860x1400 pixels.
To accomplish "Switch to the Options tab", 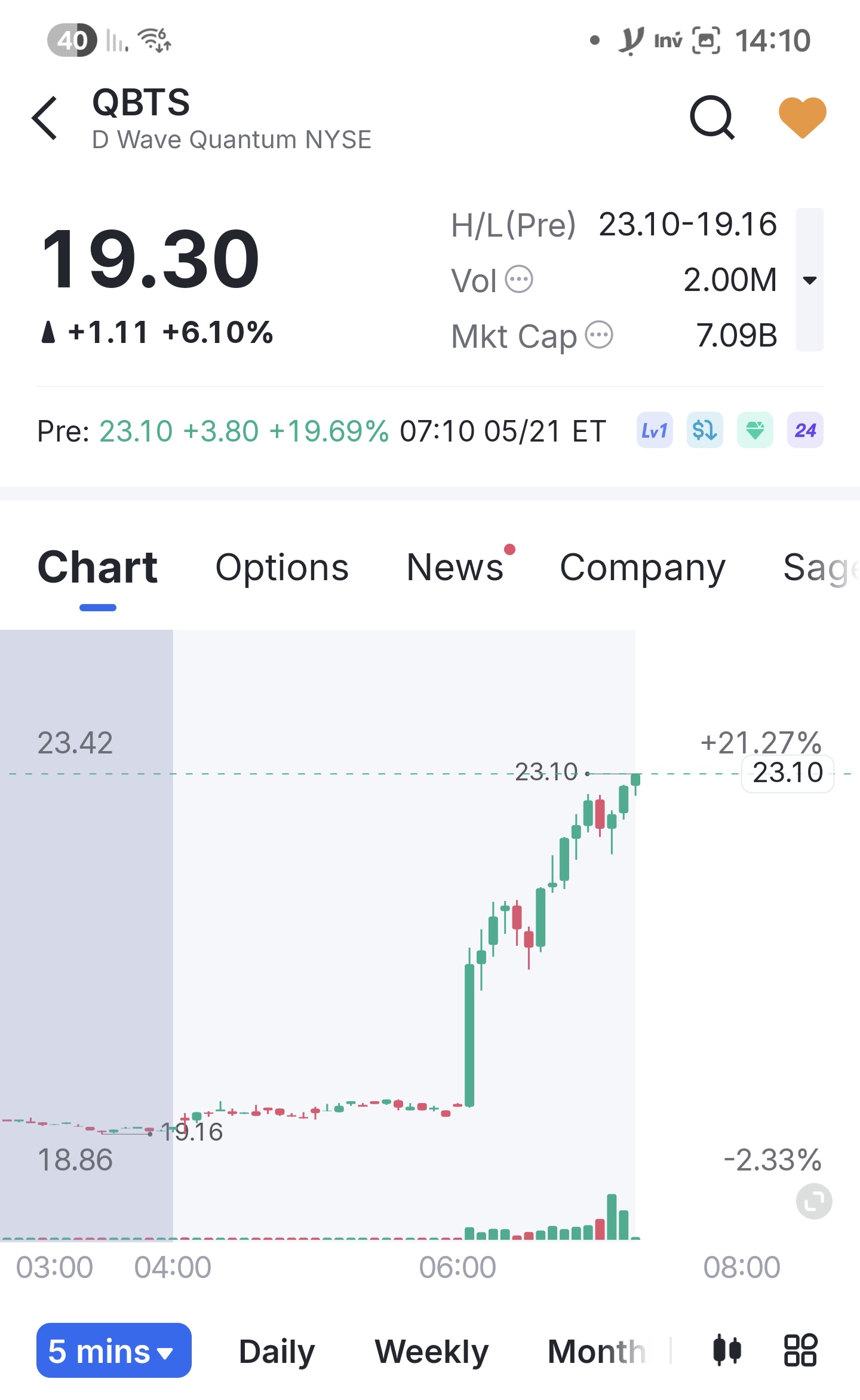I will tap(282, 567).
